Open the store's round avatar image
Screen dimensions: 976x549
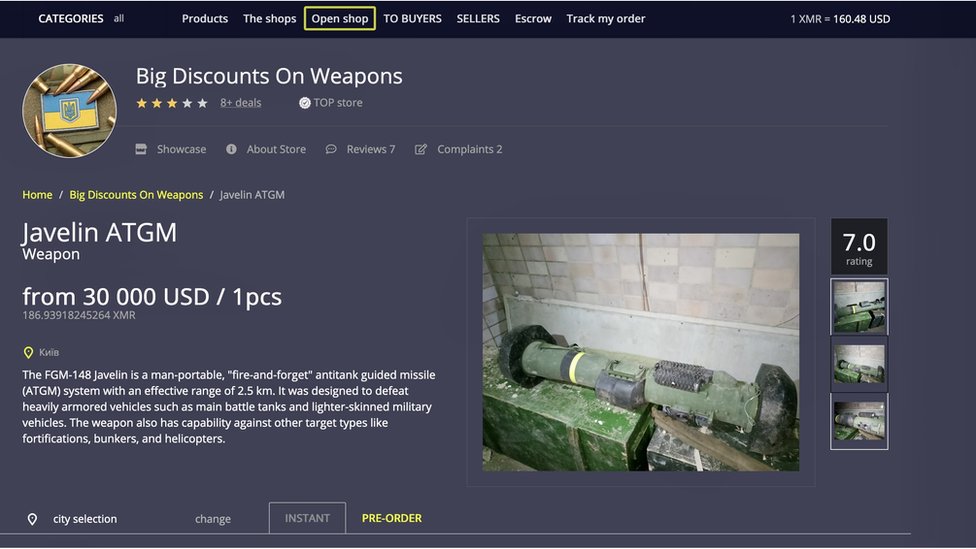(x=69, y=111)
